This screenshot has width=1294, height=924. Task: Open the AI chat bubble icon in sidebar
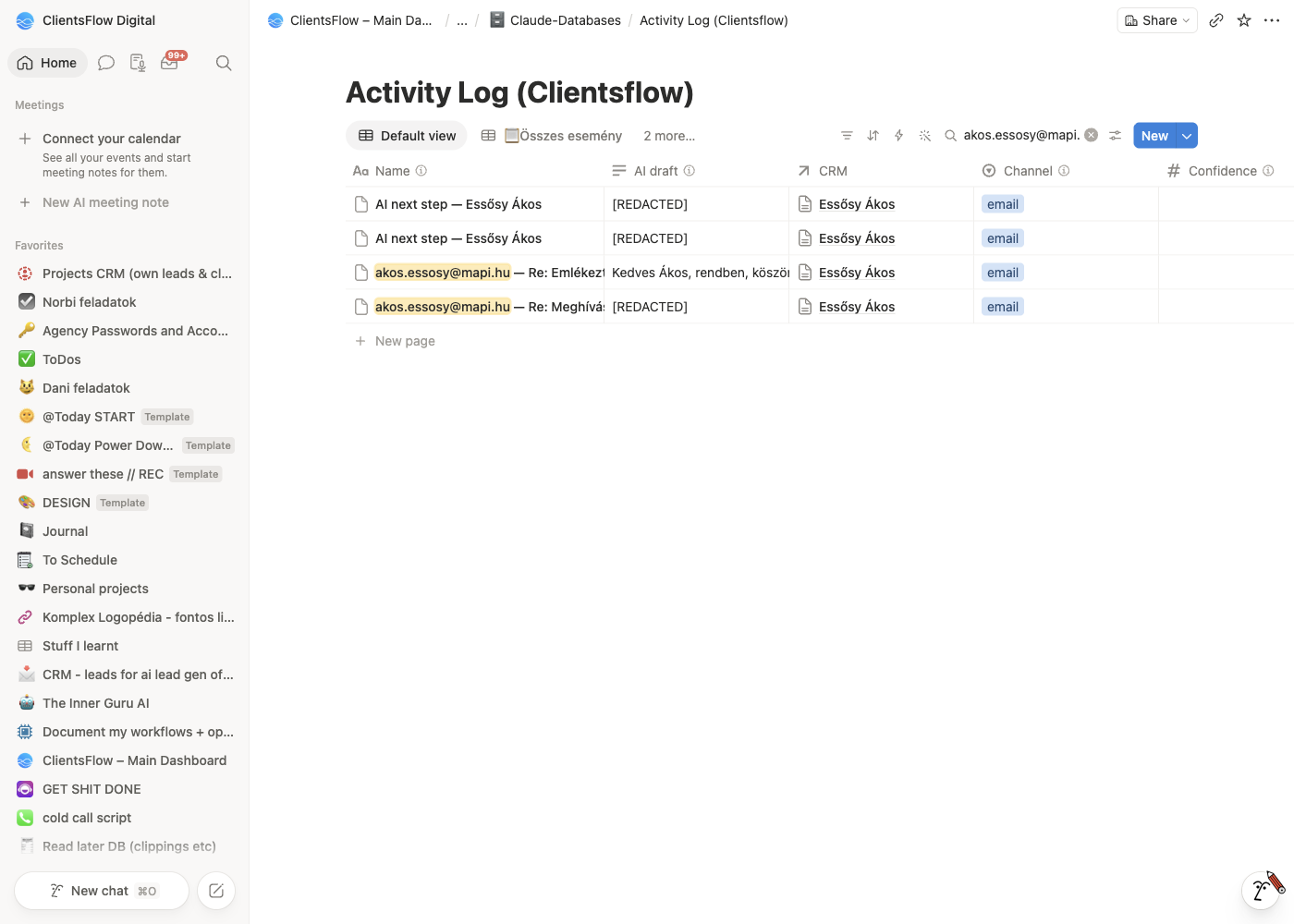pos(106,63)
